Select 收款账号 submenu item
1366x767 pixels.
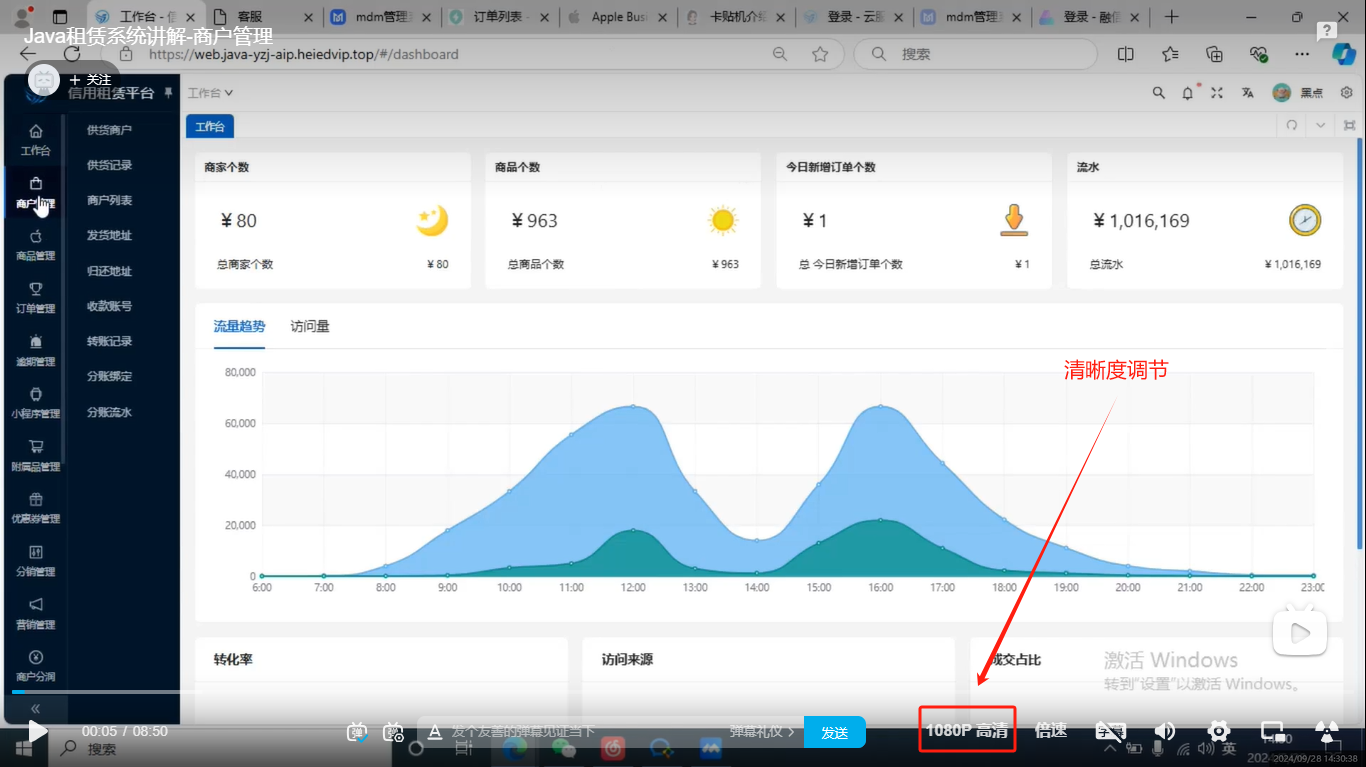pyautogui.click(x=109, y=306)
